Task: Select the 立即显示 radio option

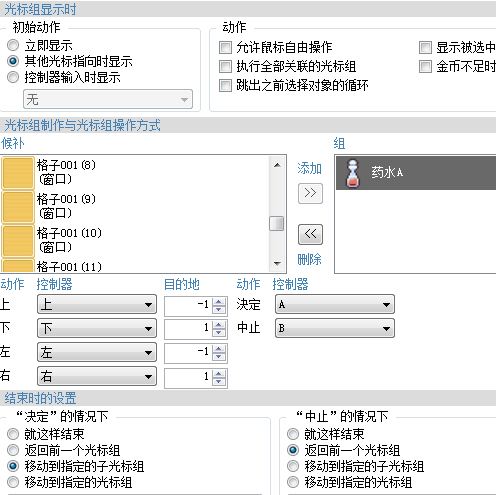Action: click(13, 45)
